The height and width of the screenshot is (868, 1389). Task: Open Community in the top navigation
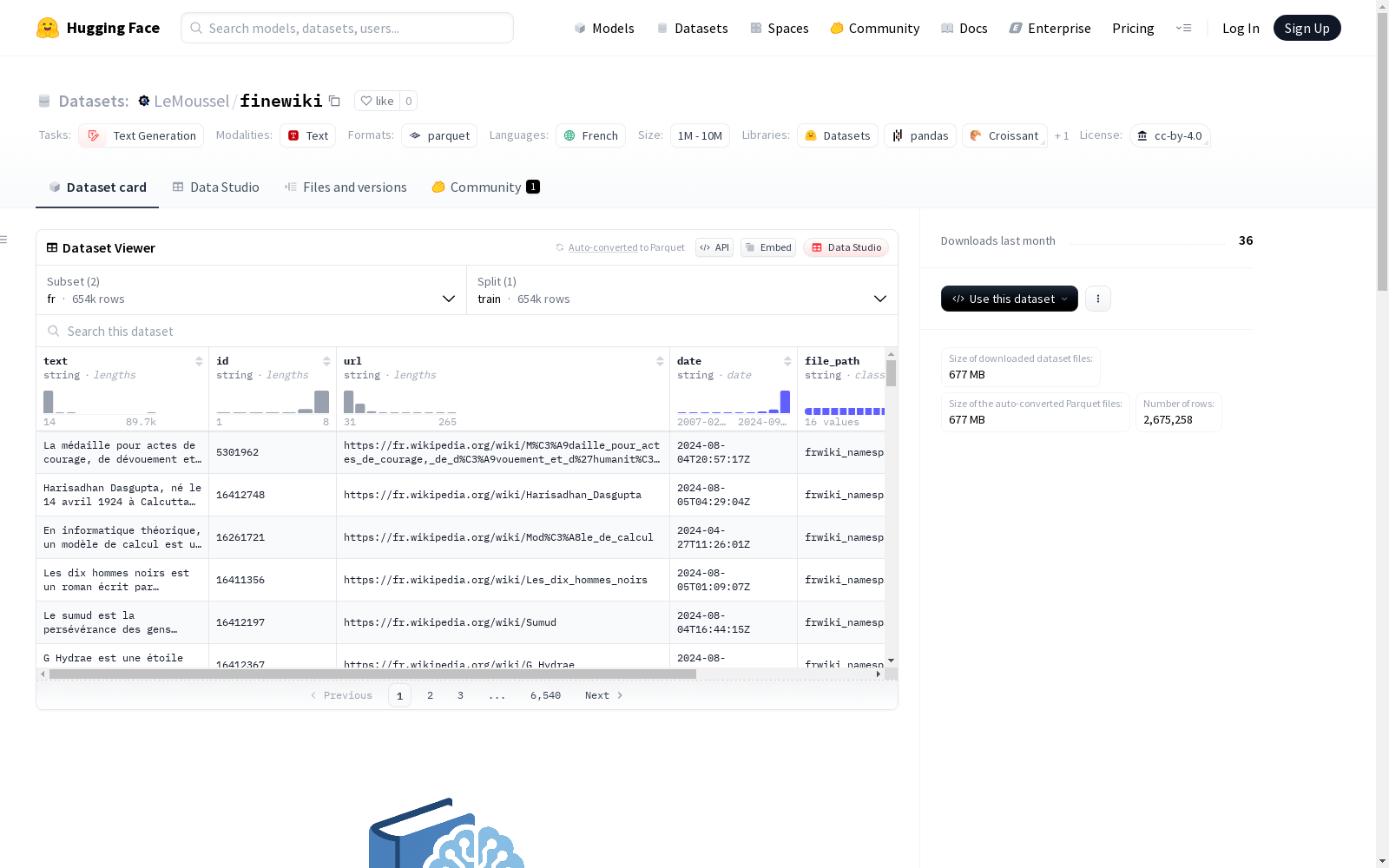tap(875, 28)
